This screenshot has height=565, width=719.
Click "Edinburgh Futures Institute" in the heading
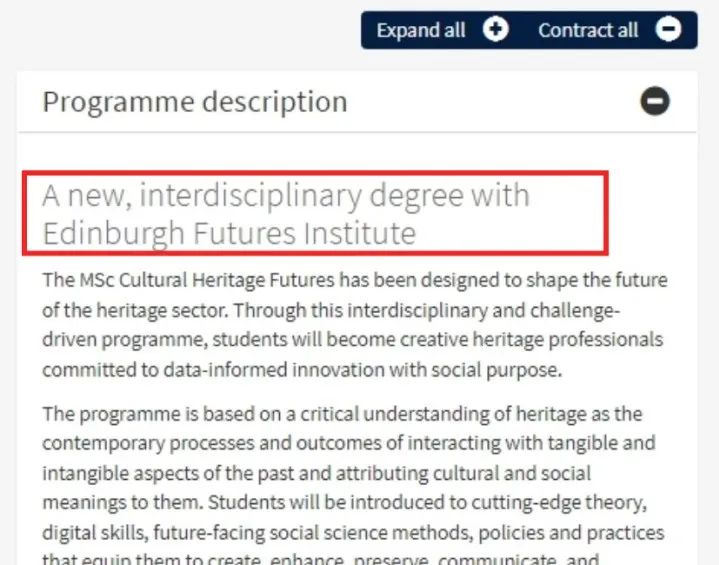coord(228,233)
